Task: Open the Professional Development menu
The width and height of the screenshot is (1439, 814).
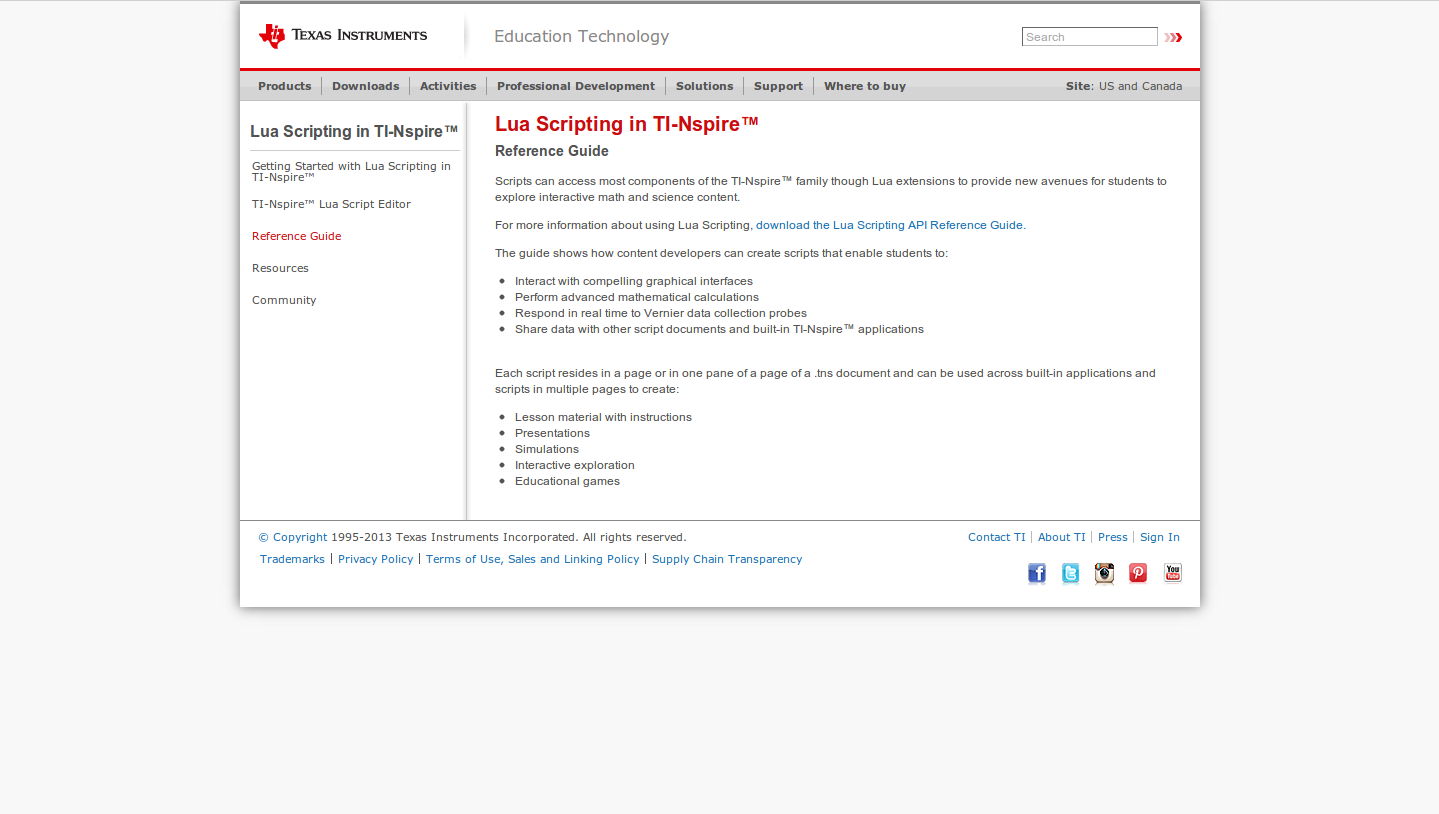Action: (x=576, y=86)
